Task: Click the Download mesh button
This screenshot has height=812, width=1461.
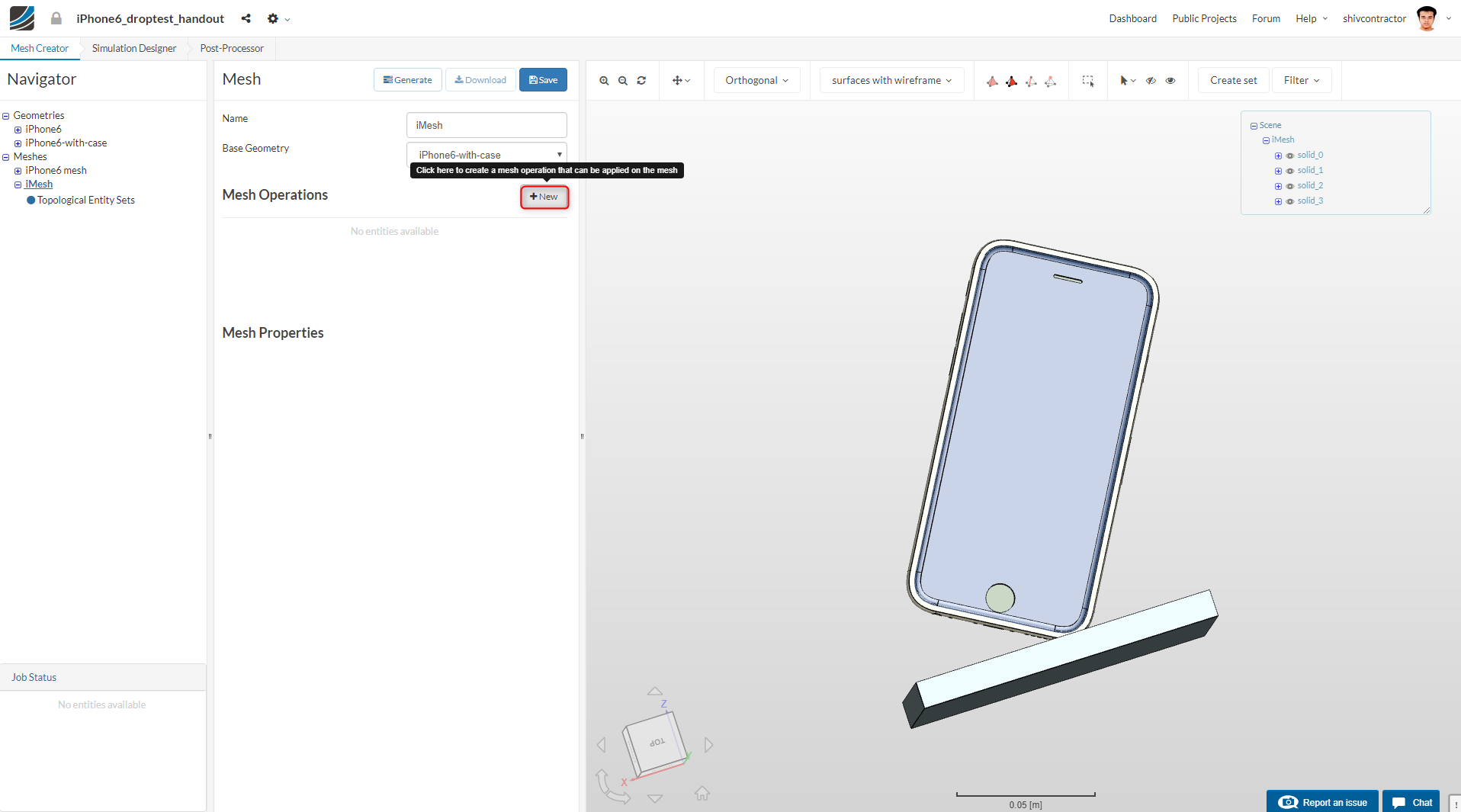Action: 480,80
